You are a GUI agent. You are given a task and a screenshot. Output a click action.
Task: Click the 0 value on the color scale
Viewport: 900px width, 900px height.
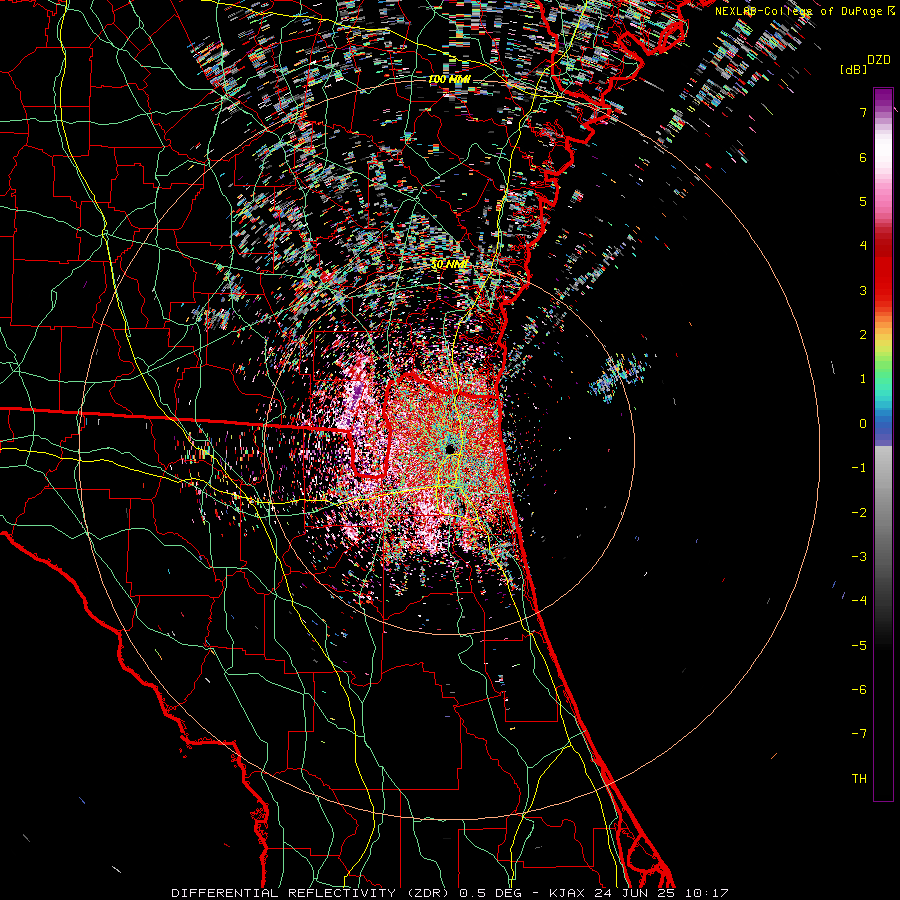tap(863, 424)
